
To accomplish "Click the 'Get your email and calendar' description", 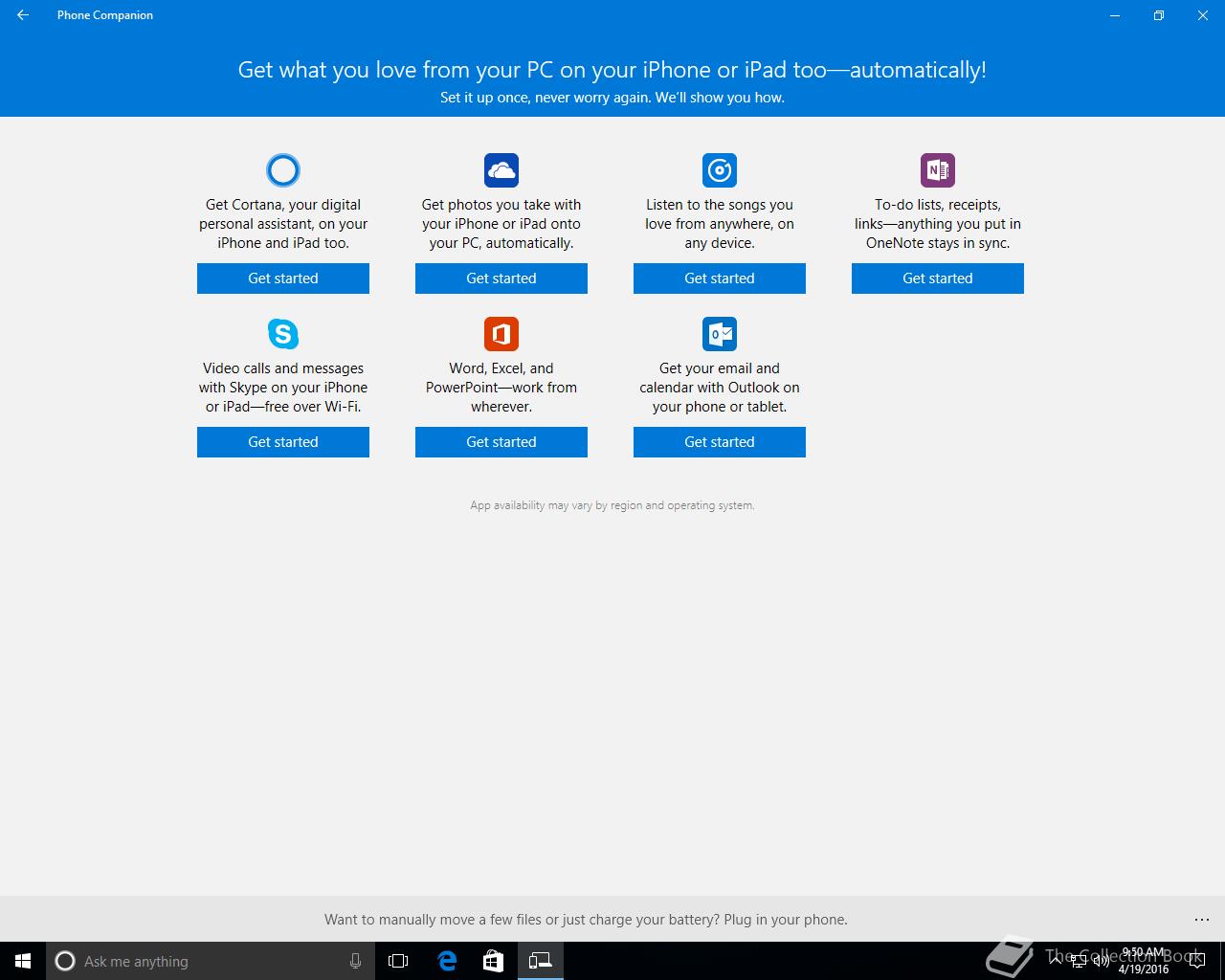I will point(720,388).
